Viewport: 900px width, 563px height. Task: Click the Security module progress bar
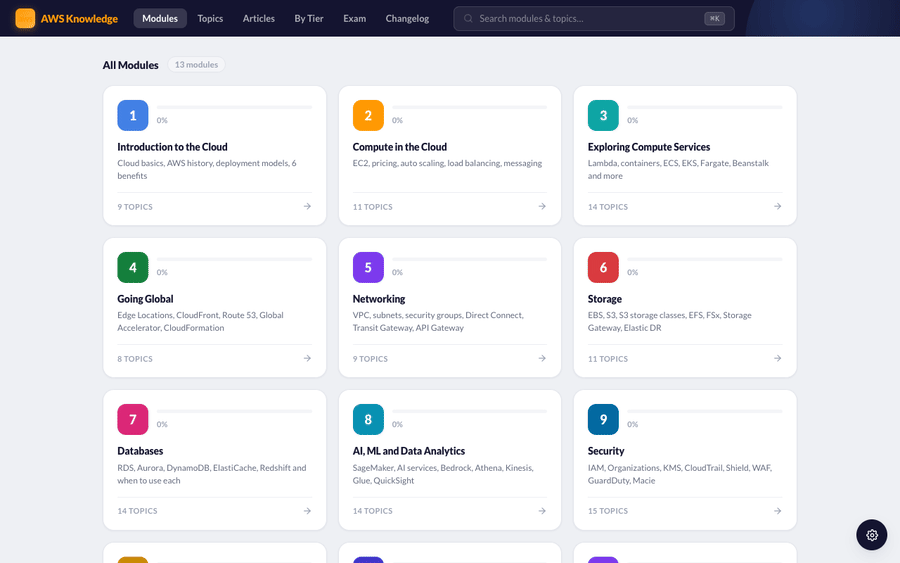pyautogui.click(x=704, y=411)
